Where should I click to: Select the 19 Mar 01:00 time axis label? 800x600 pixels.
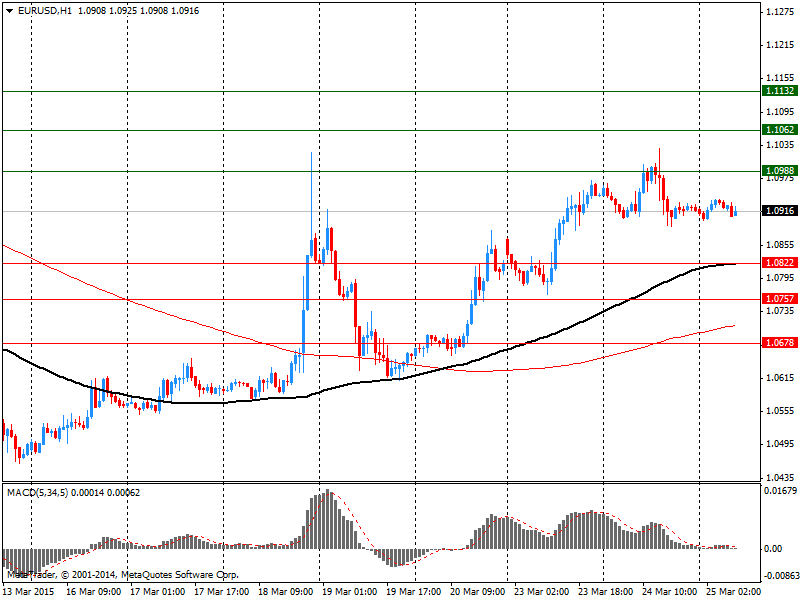[349, 592]
